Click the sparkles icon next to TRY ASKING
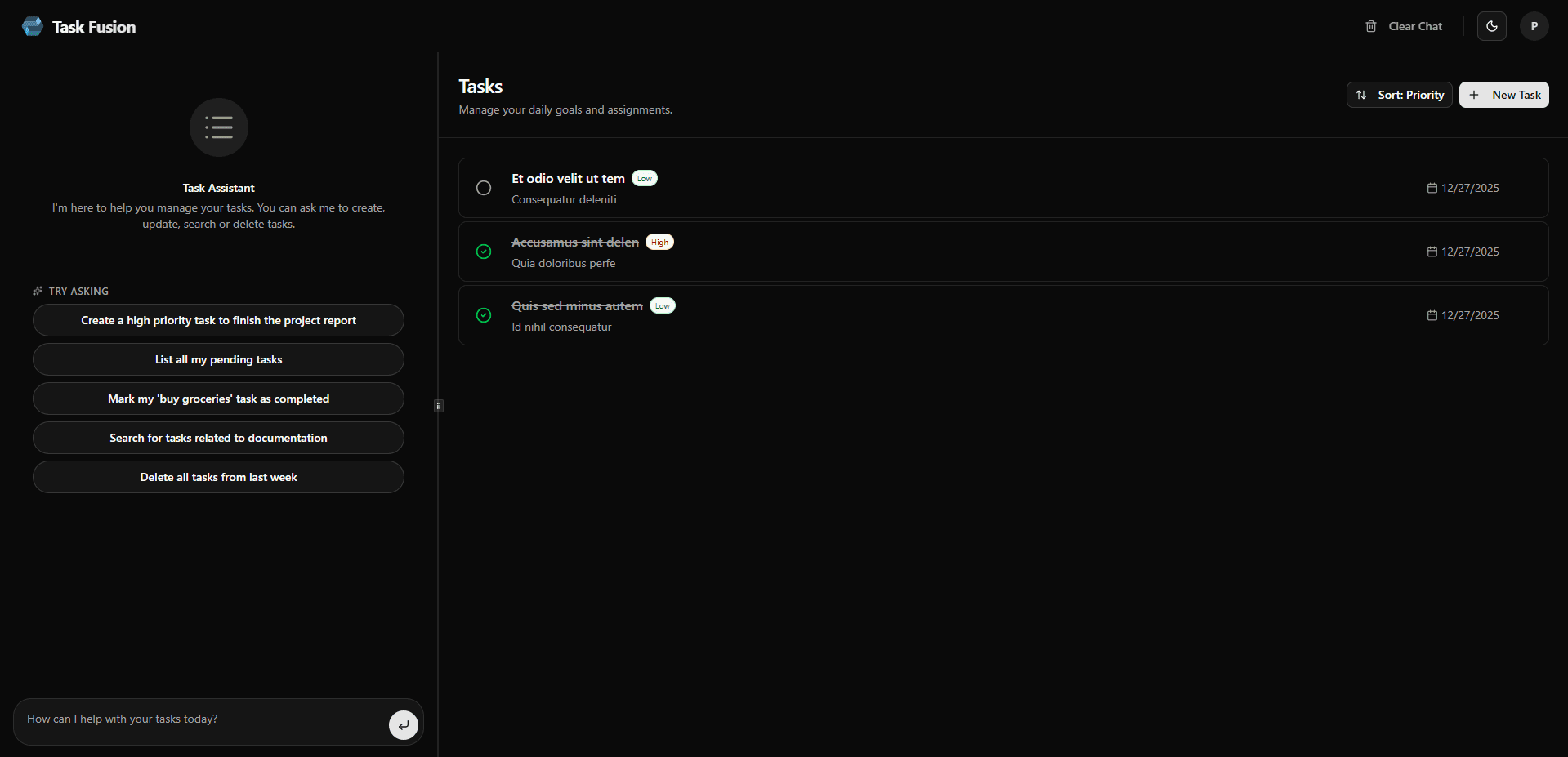The width and height of the screenshot is (1568, 757). [x=38, y=291]
